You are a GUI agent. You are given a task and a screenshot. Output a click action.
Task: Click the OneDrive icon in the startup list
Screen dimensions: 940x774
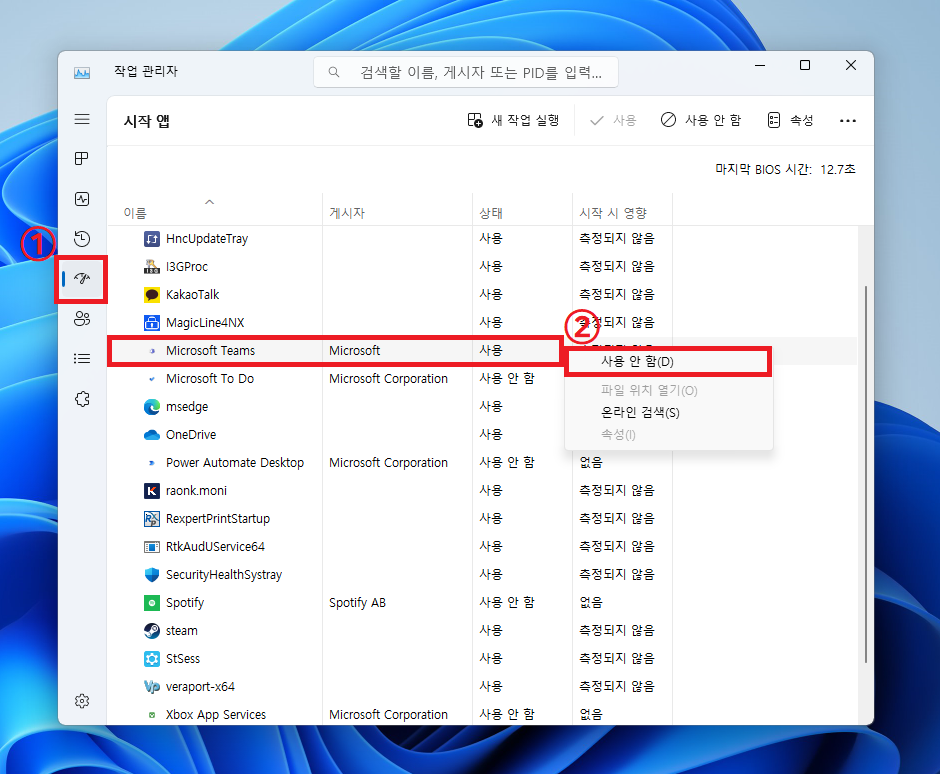coord(152,434)
